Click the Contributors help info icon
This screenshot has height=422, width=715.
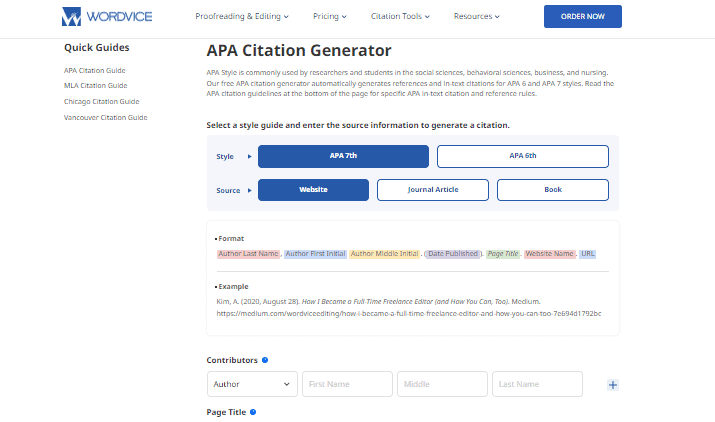pos(265,360)
